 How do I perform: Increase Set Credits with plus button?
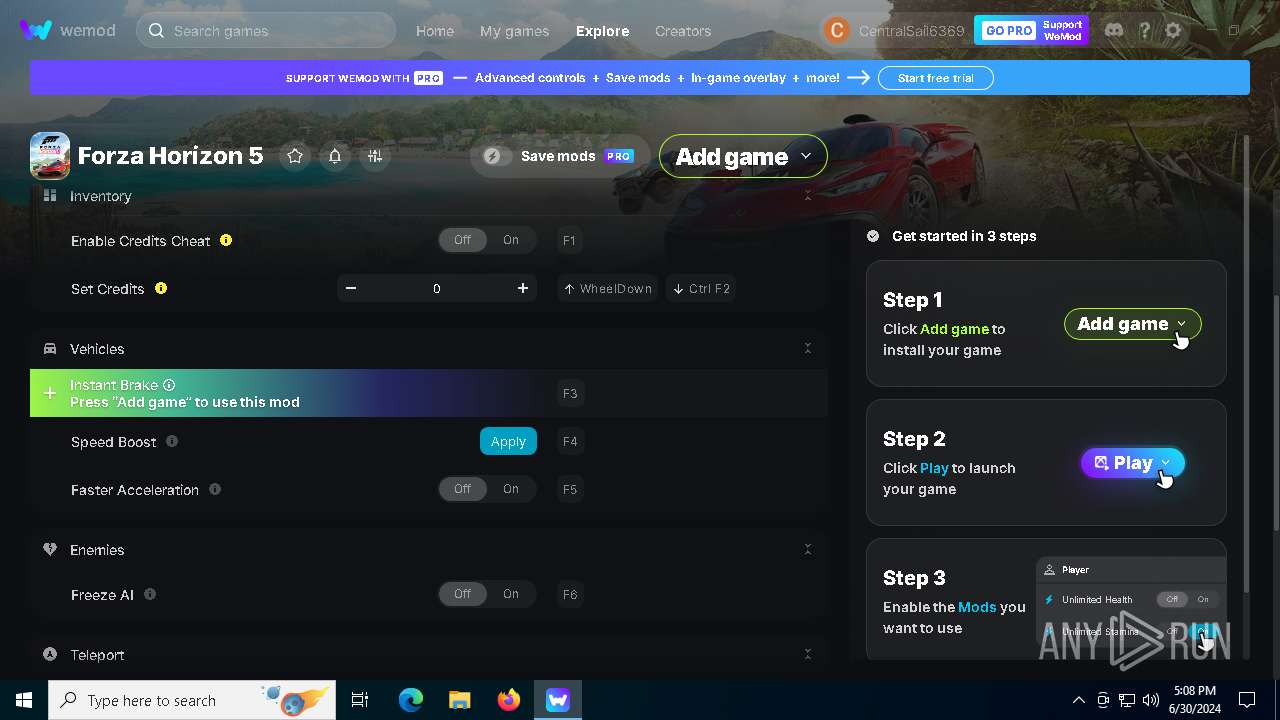pyautogui.click(x=523, y=288)
